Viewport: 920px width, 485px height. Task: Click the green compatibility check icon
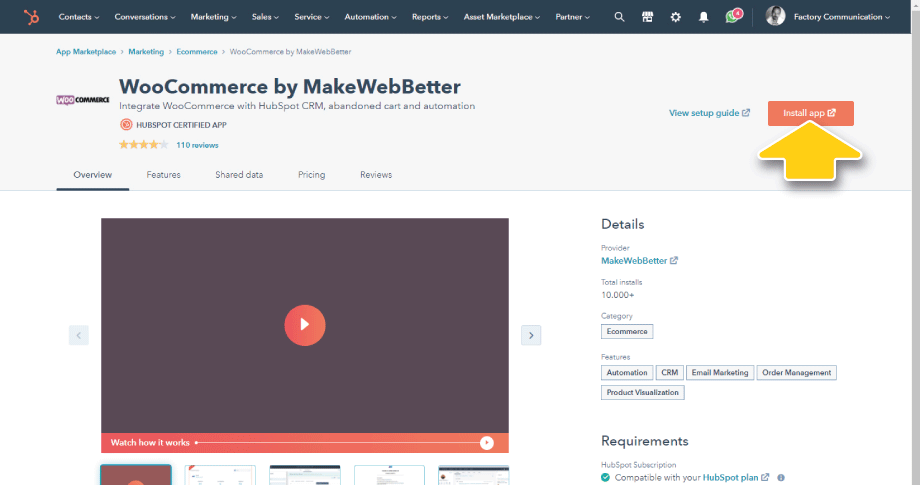[606, 477]
